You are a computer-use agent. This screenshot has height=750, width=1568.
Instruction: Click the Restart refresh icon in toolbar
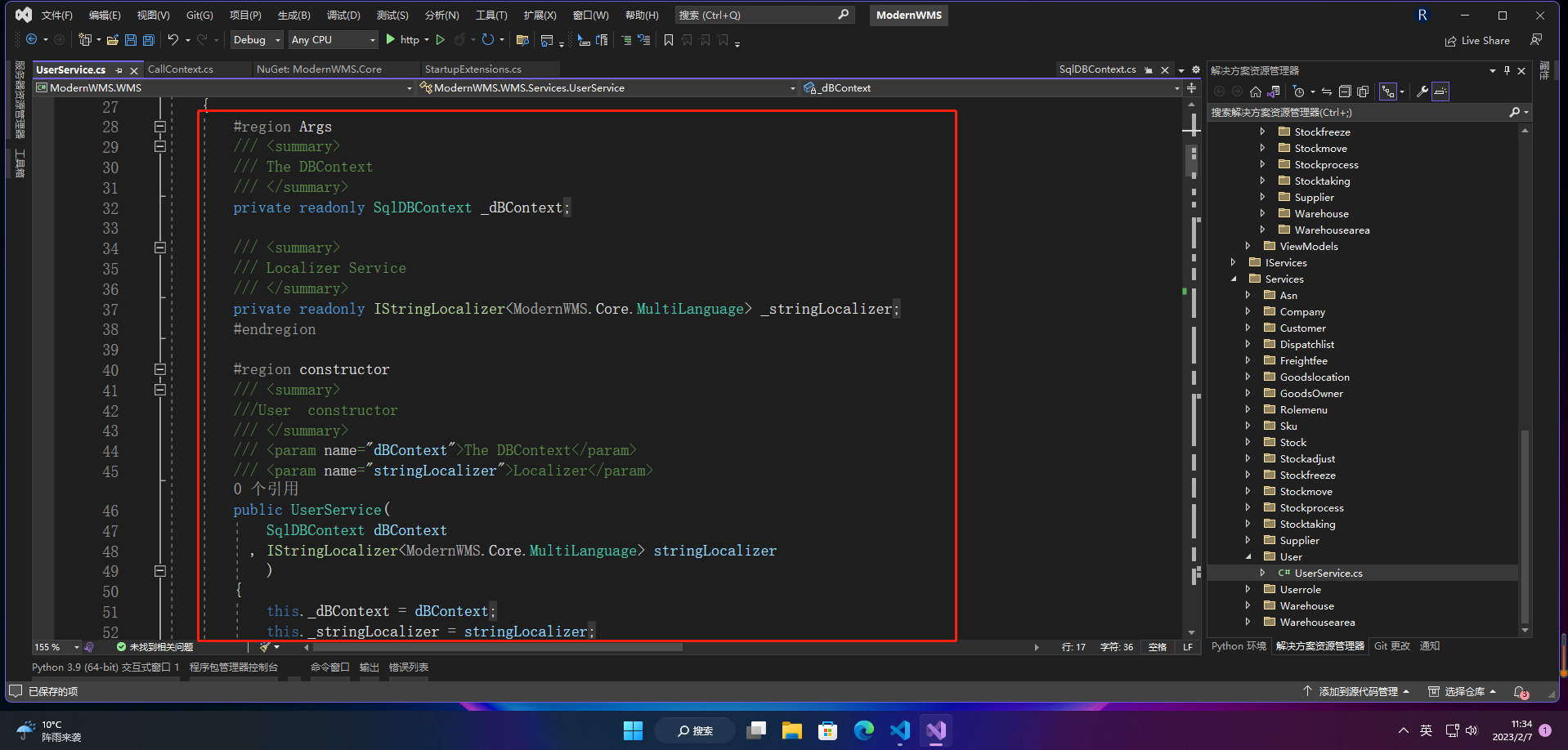488,39
